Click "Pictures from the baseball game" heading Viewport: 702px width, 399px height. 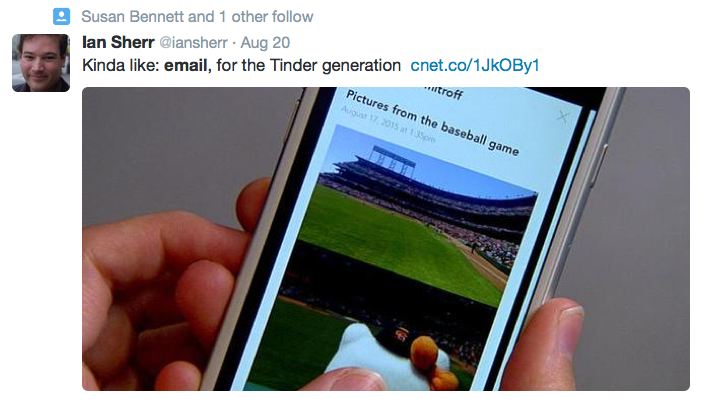tap(432, 122)
